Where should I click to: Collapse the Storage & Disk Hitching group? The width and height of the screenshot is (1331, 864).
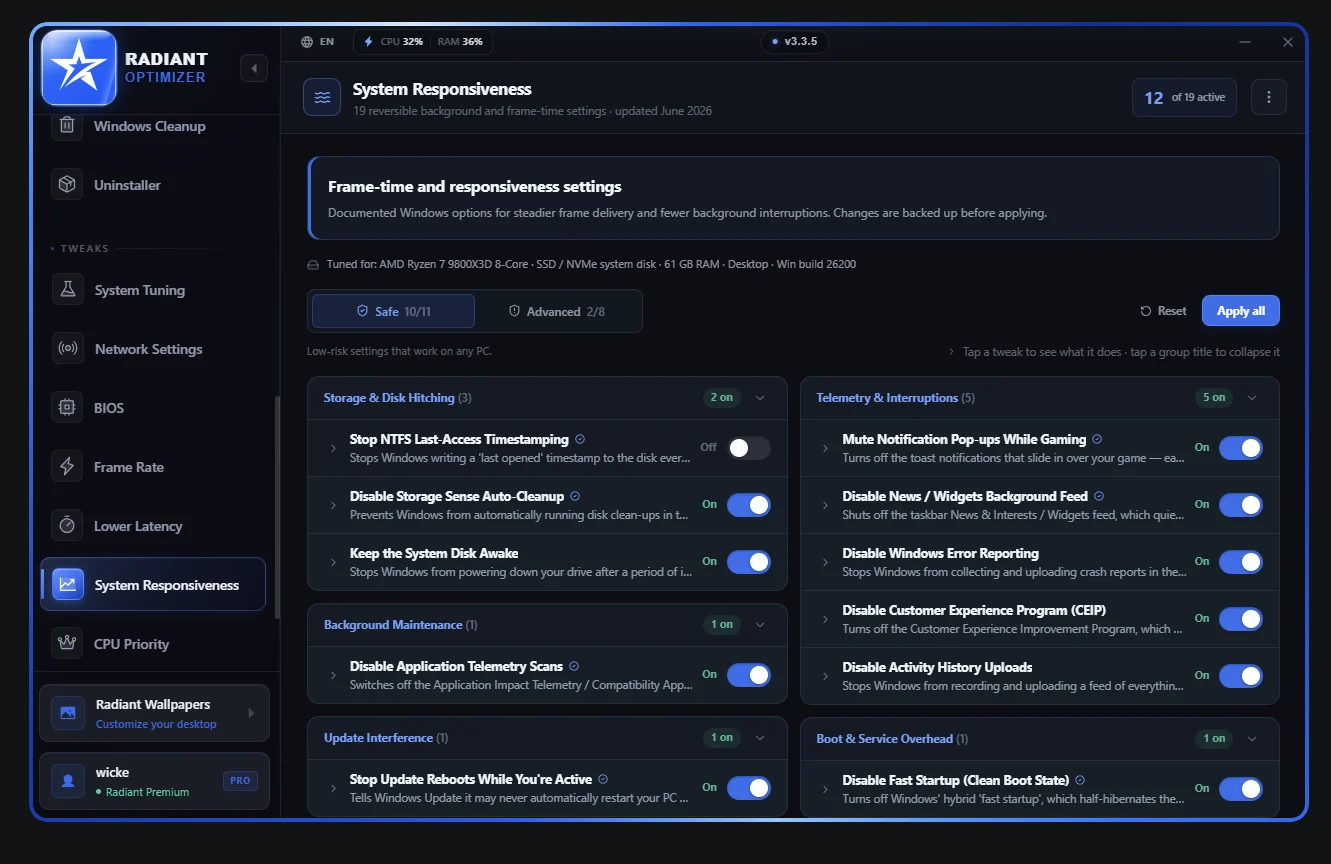[760, 398]
